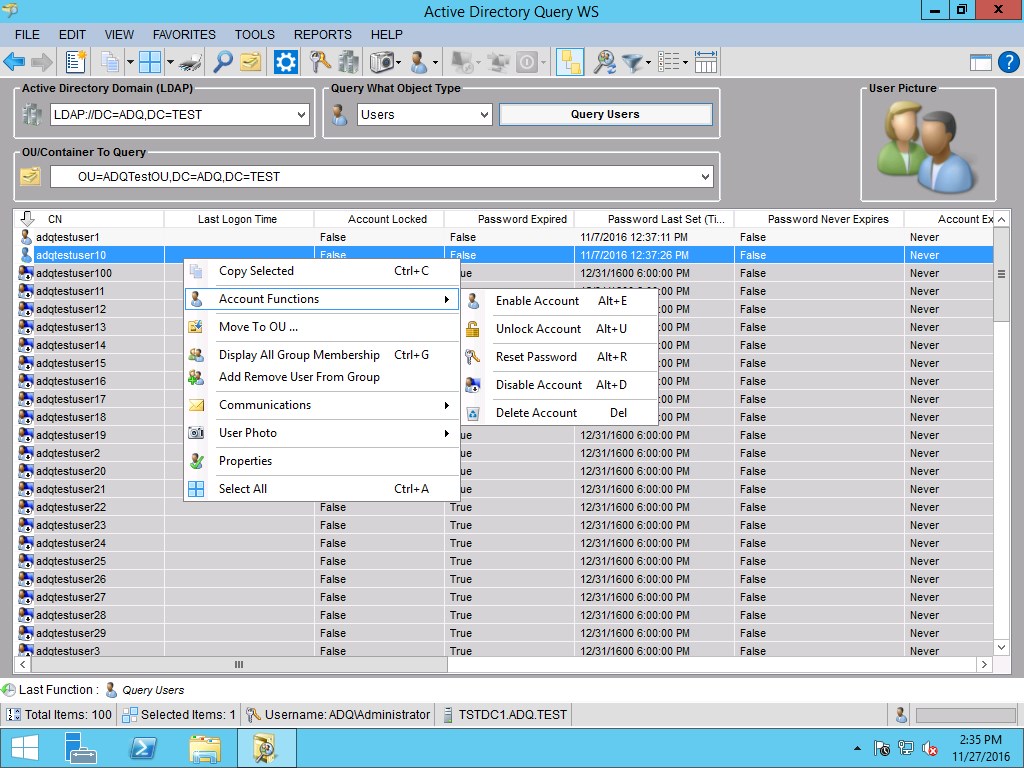Open the HELP menu
1024x768 pixels.
click(x=387, y=35)
